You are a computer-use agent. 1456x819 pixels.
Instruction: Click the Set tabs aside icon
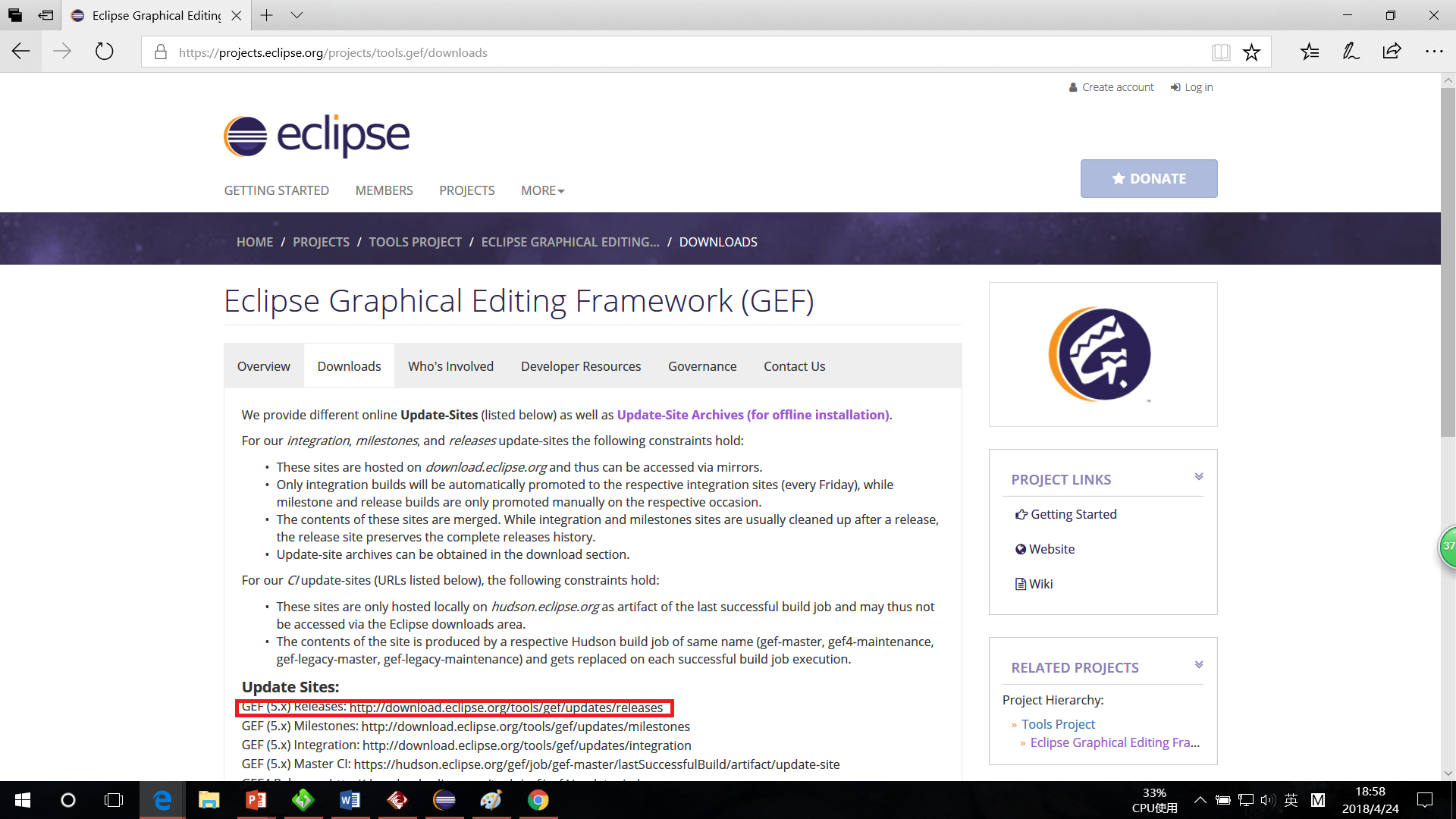click(x=46, y=15)
